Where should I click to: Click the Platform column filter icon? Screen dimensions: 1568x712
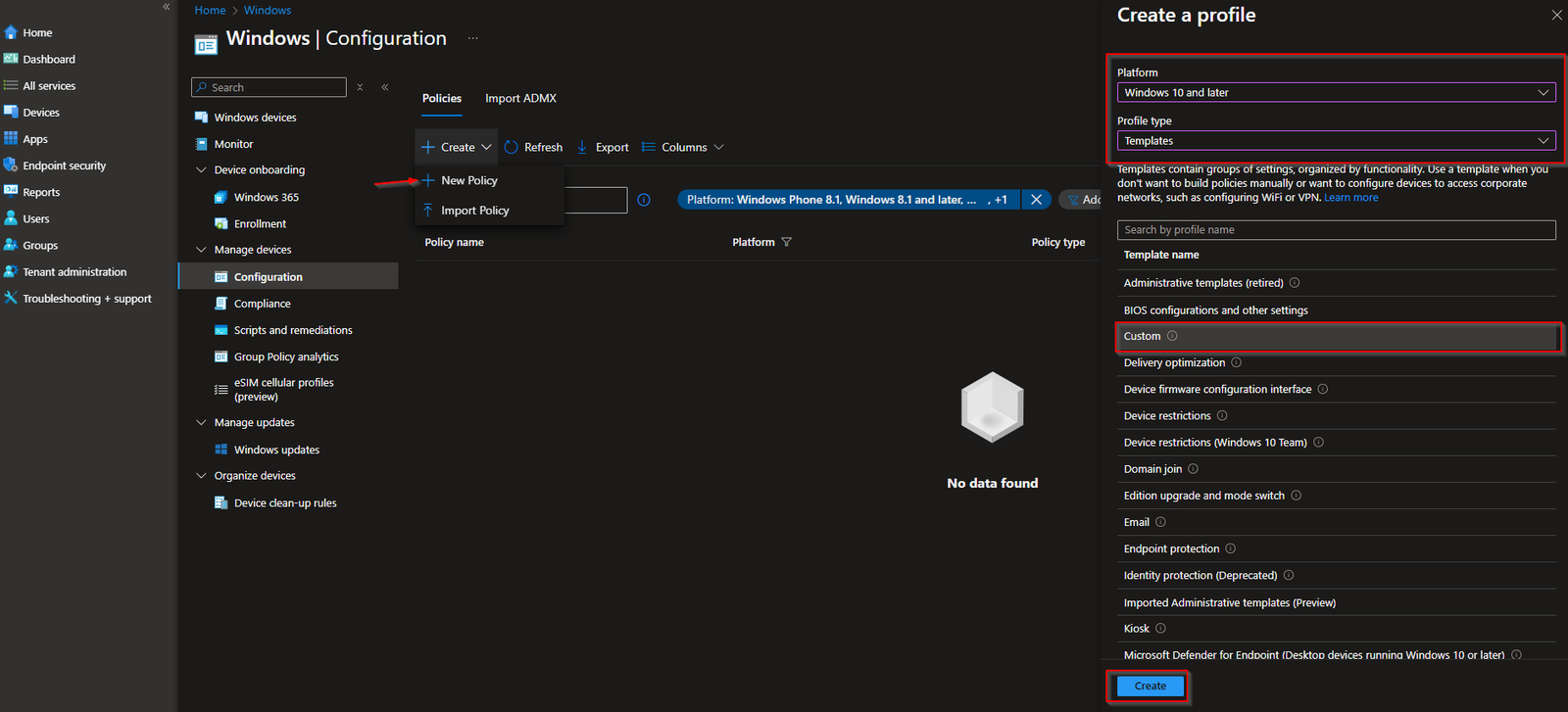coord(786,242)
